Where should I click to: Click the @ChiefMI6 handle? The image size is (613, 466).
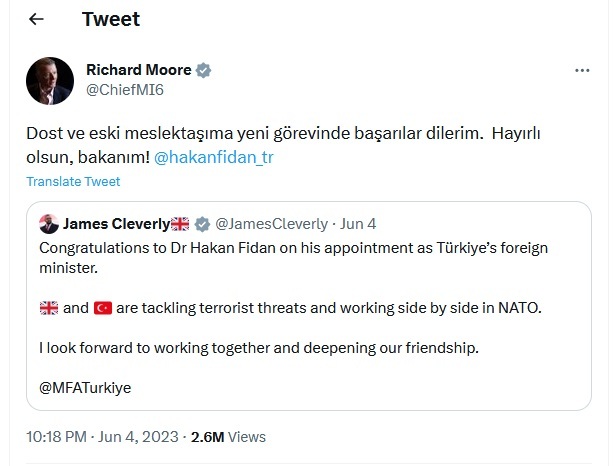123,91
